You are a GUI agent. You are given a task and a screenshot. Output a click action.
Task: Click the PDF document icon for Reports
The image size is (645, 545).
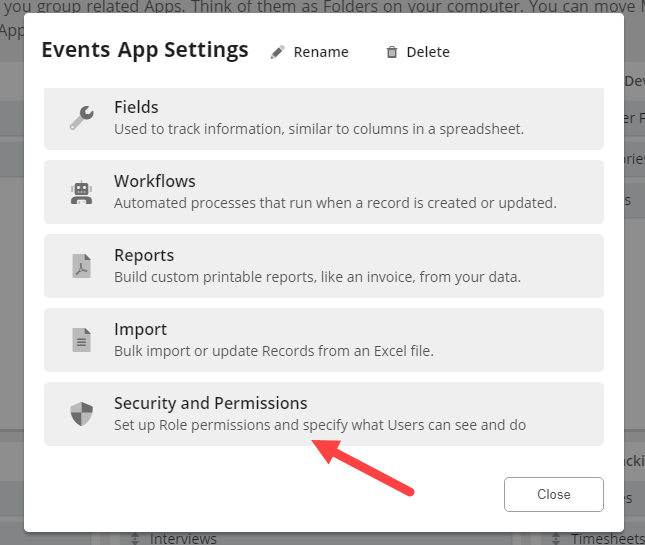[x=81, y=265]
